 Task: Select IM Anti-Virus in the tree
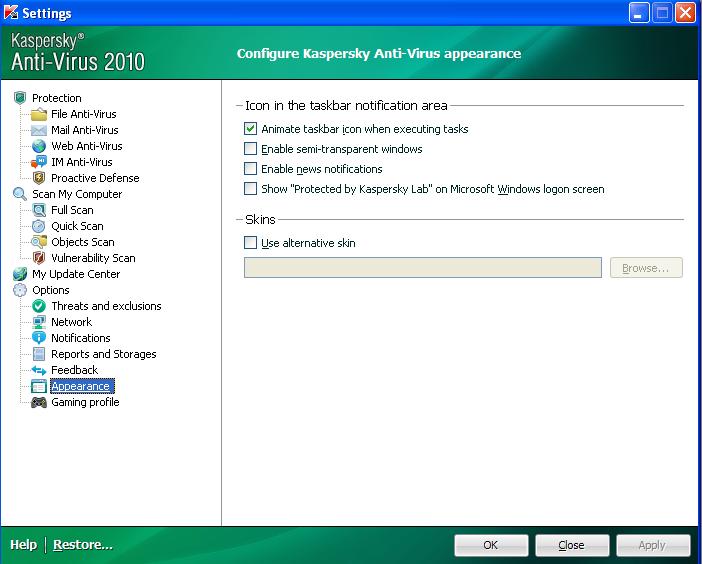click(x=81, y=162)
